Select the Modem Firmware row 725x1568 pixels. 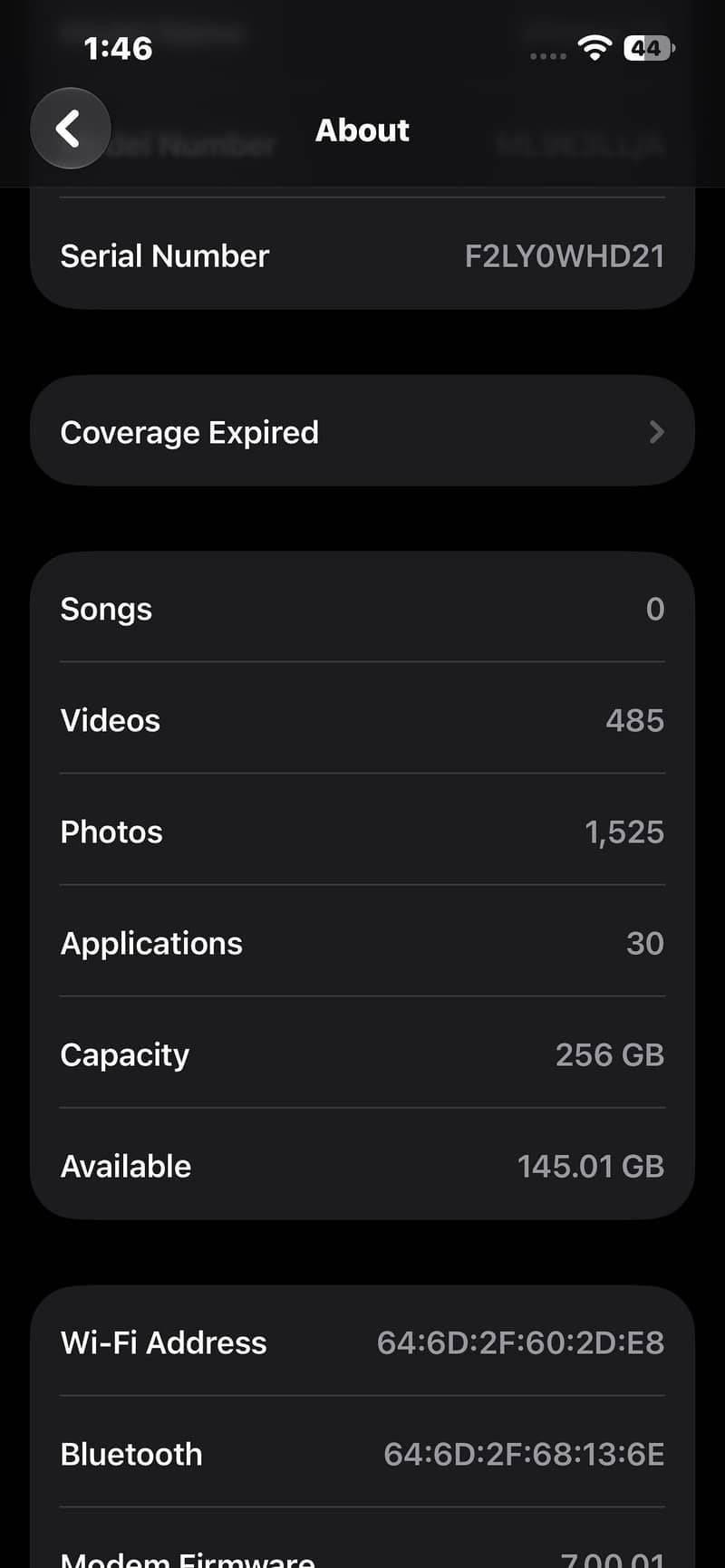(x=362, y=1540)
